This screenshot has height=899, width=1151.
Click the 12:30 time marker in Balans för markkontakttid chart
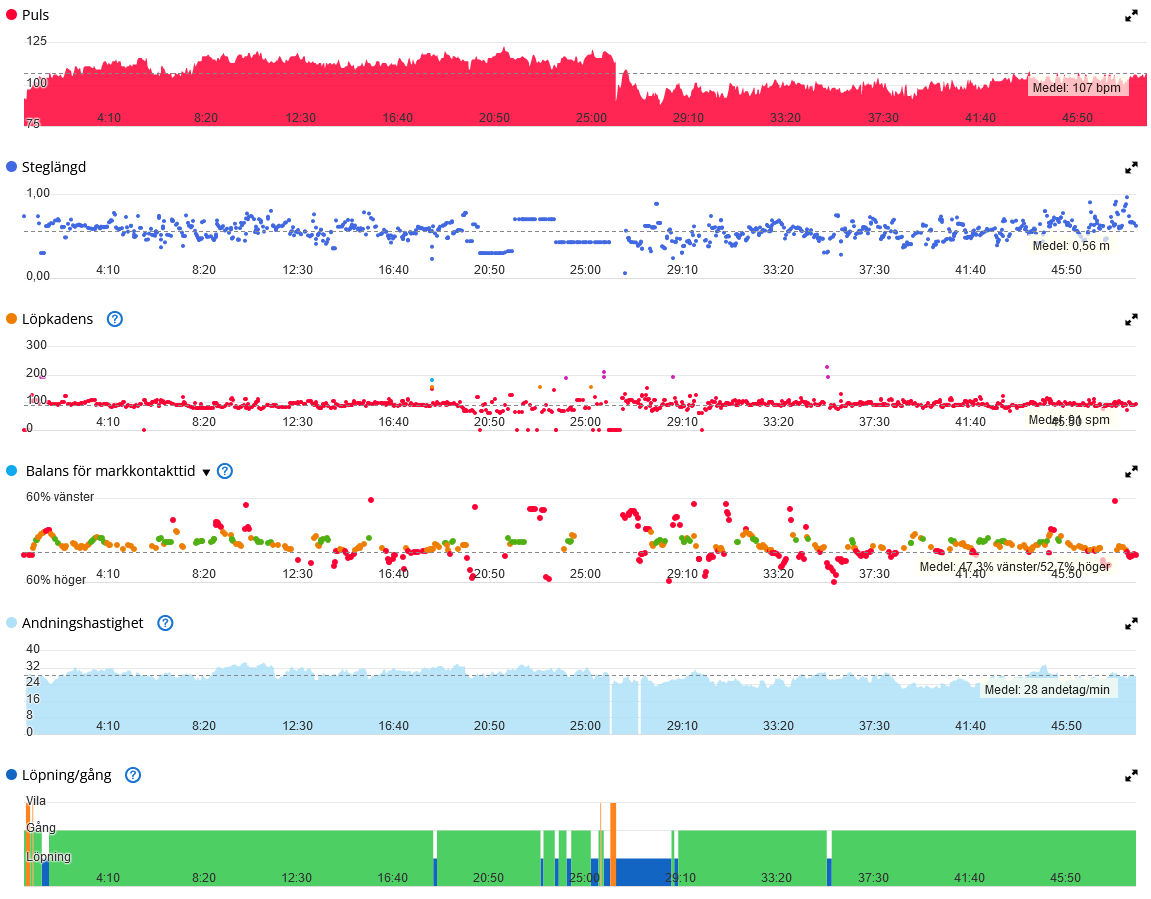[297, 574]
